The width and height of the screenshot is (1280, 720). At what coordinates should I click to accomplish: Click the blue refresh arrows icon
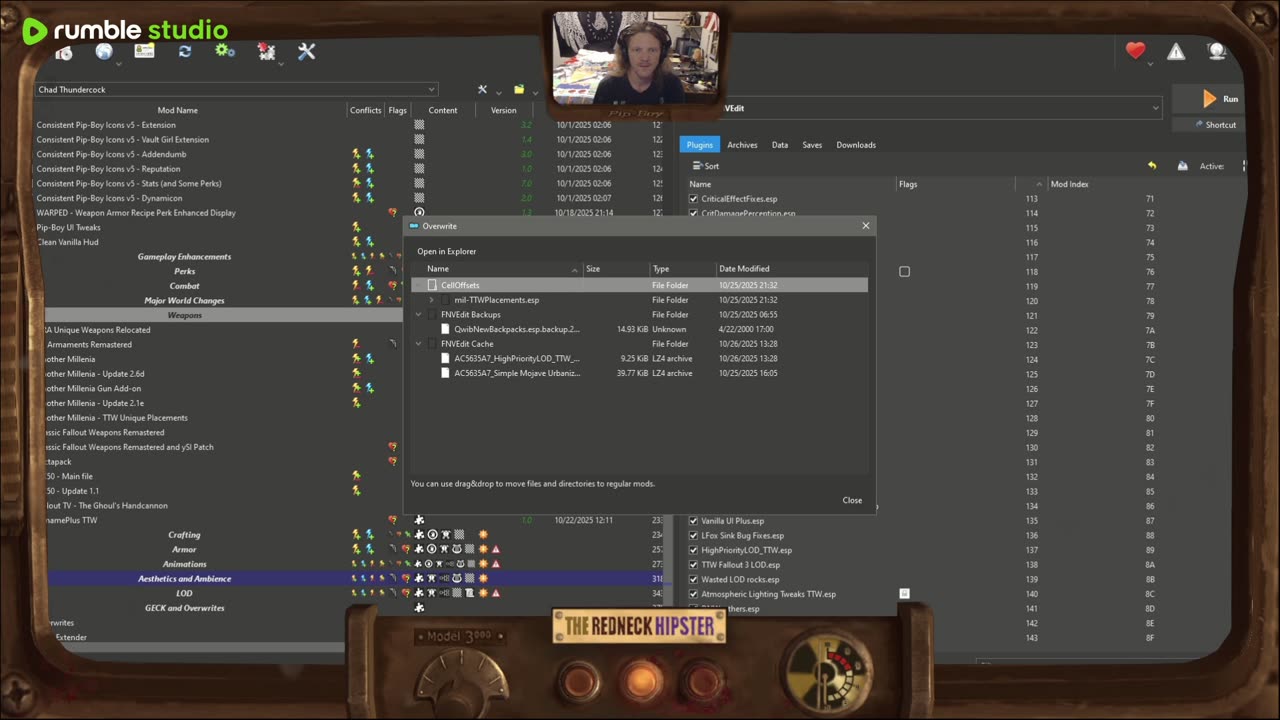click(185, 52)
